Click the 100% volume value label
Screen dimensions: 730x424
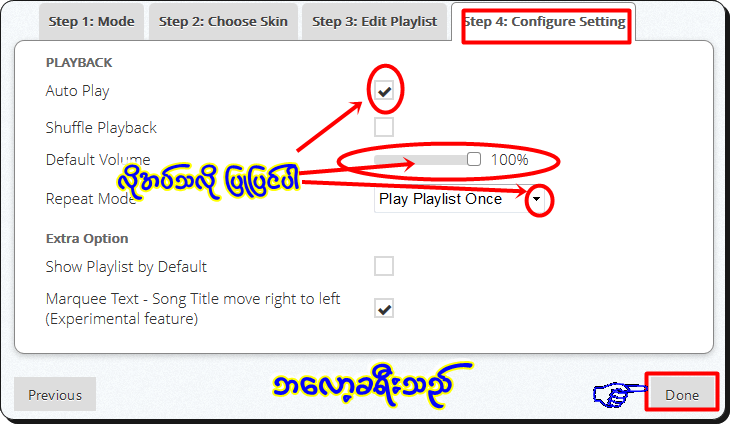pyautogui.click(x=509, y=160)
